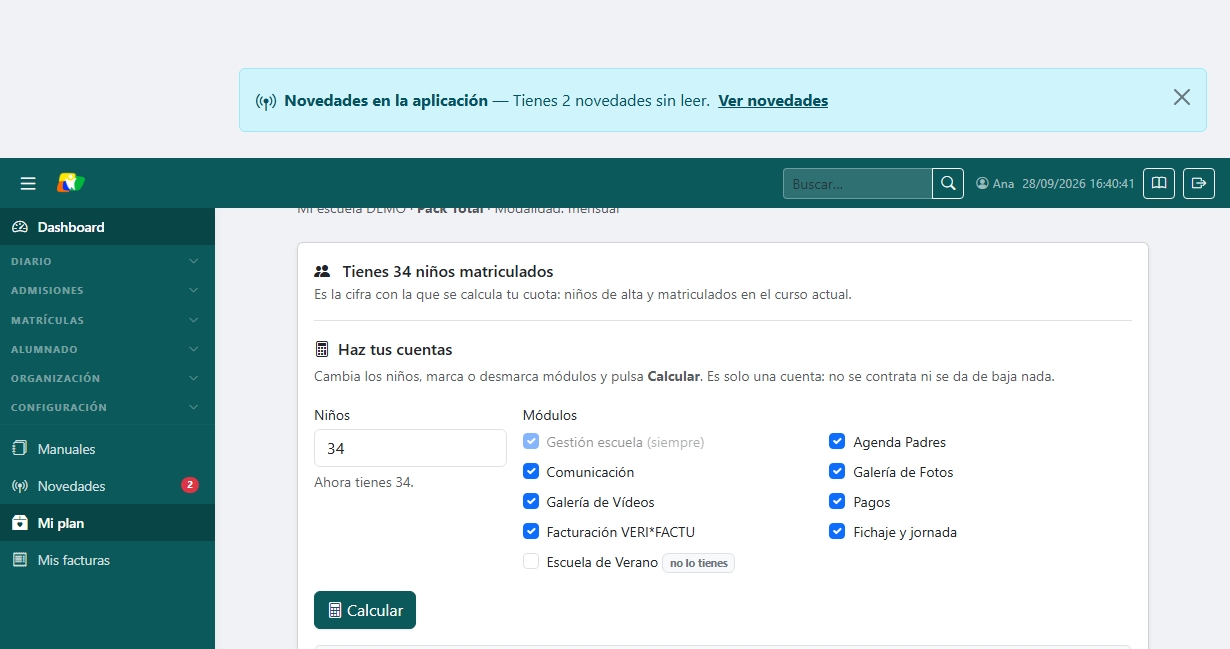The image size is (1230, 649).
Task: Click the 'no lo tienes' badge
Action: click(x=698, y=563)
